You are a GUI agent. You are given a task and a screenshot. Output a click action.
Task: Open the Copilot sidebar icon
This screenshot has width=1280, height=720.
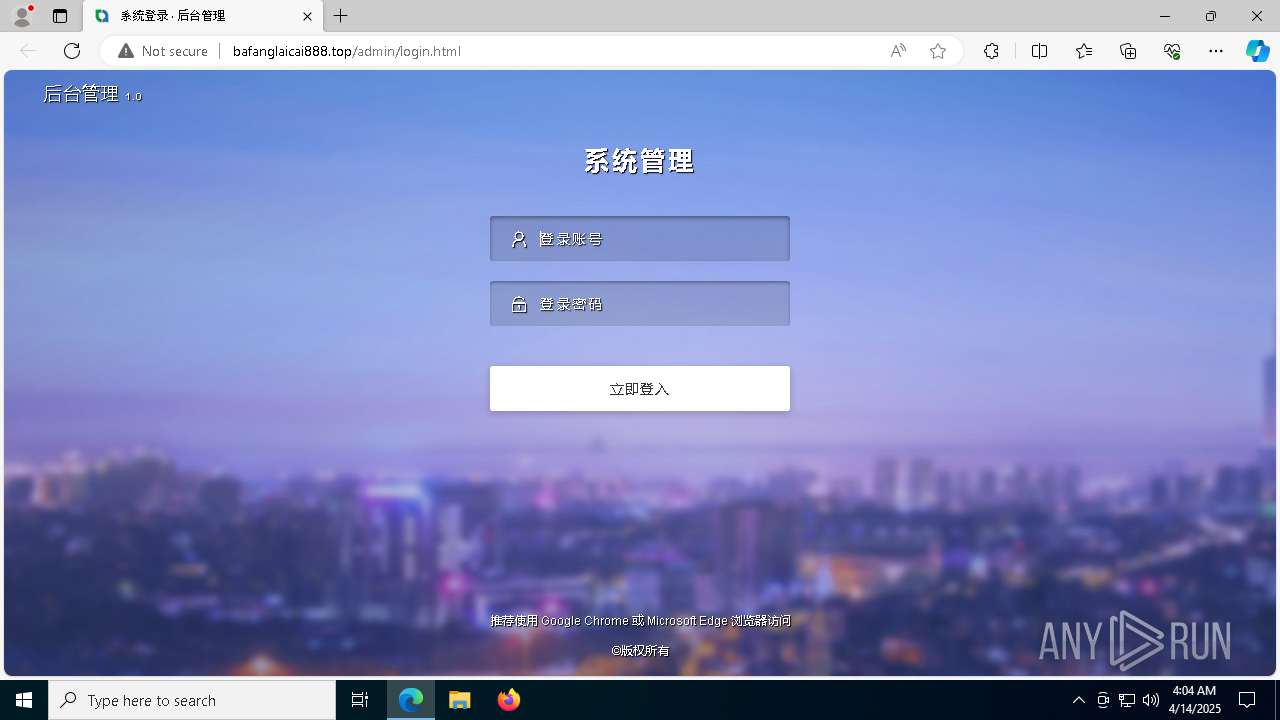pos(1257,51)
